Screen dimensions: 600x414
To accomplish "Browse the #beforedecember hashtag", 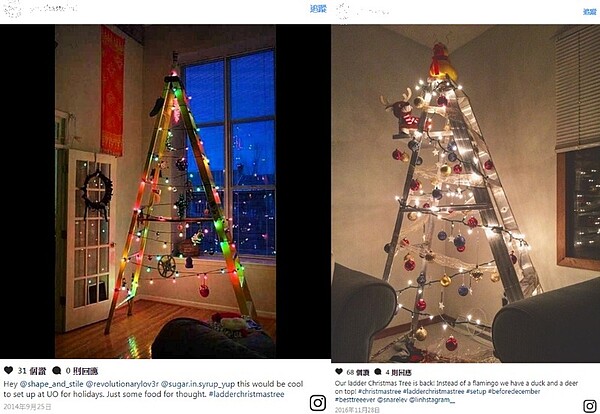I will [x=514, y=391].
